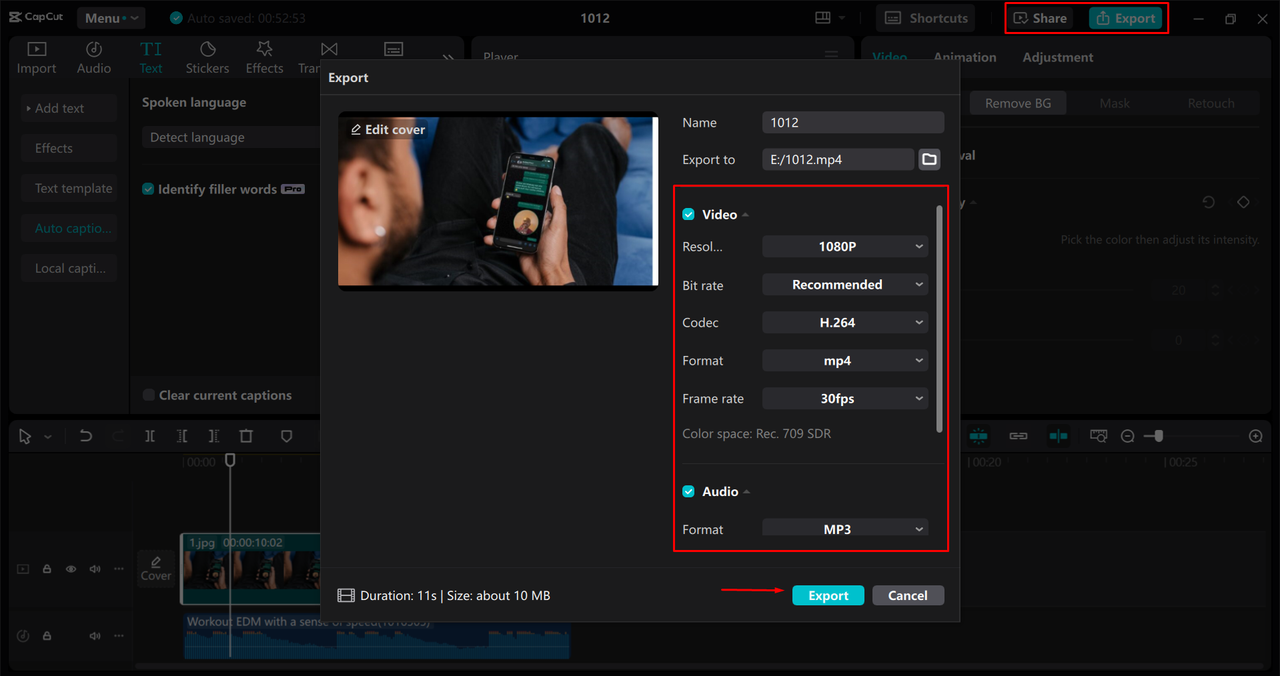Open the Codec dropdown showing H.264
Screen dimensions: 1280x676
coord(845,323)
